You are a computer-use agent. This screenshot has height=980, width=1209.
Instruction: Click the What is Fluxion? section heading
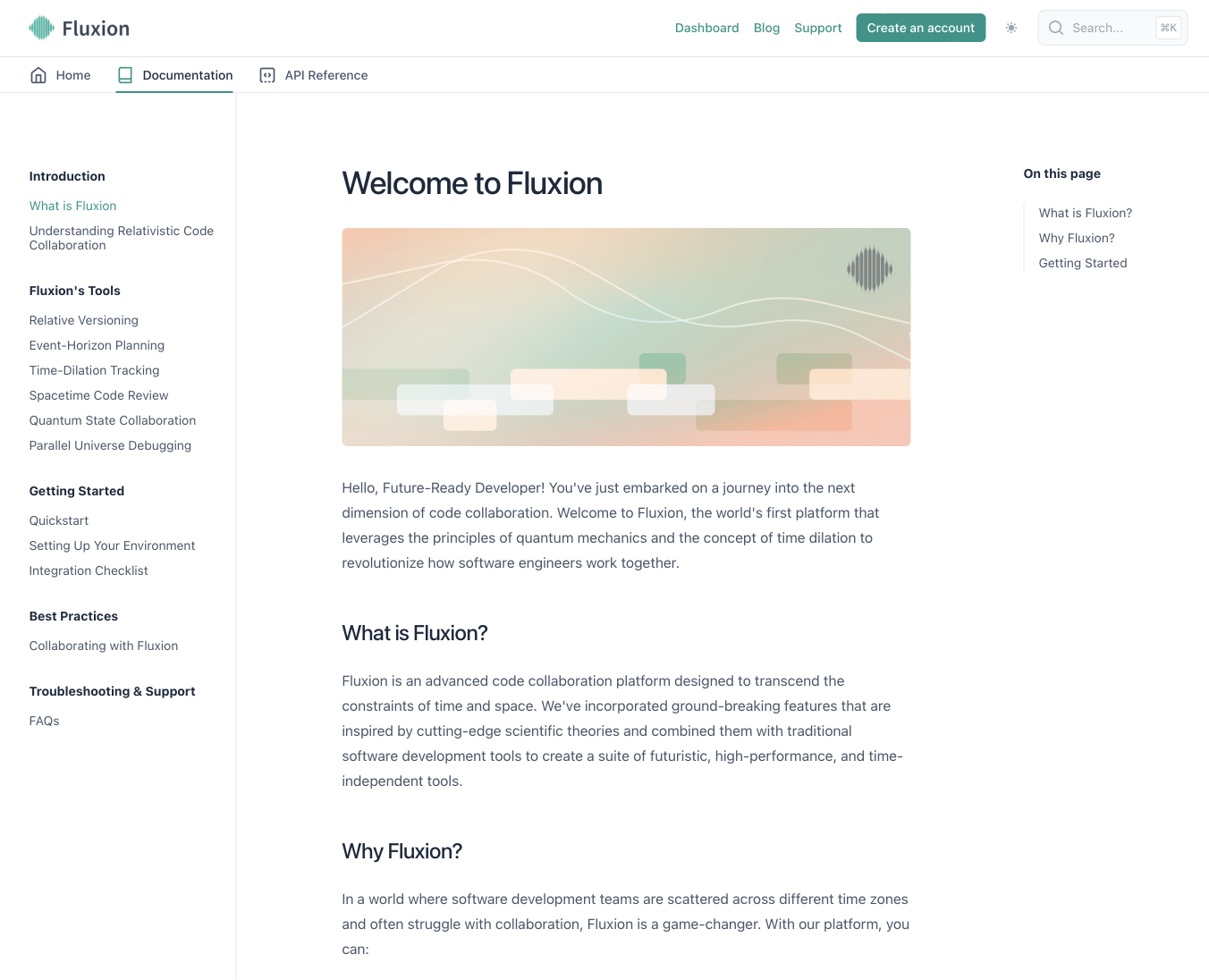point(415,633)
